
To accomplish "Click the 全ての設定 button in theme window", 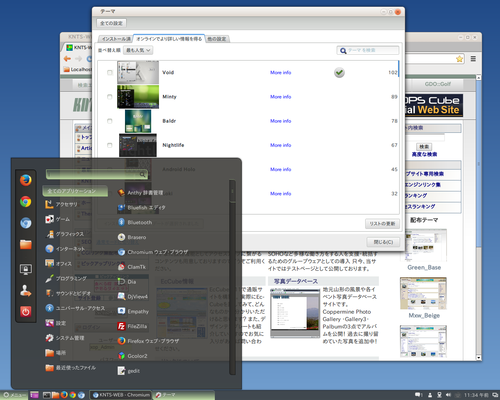I will tap(111, 23).
